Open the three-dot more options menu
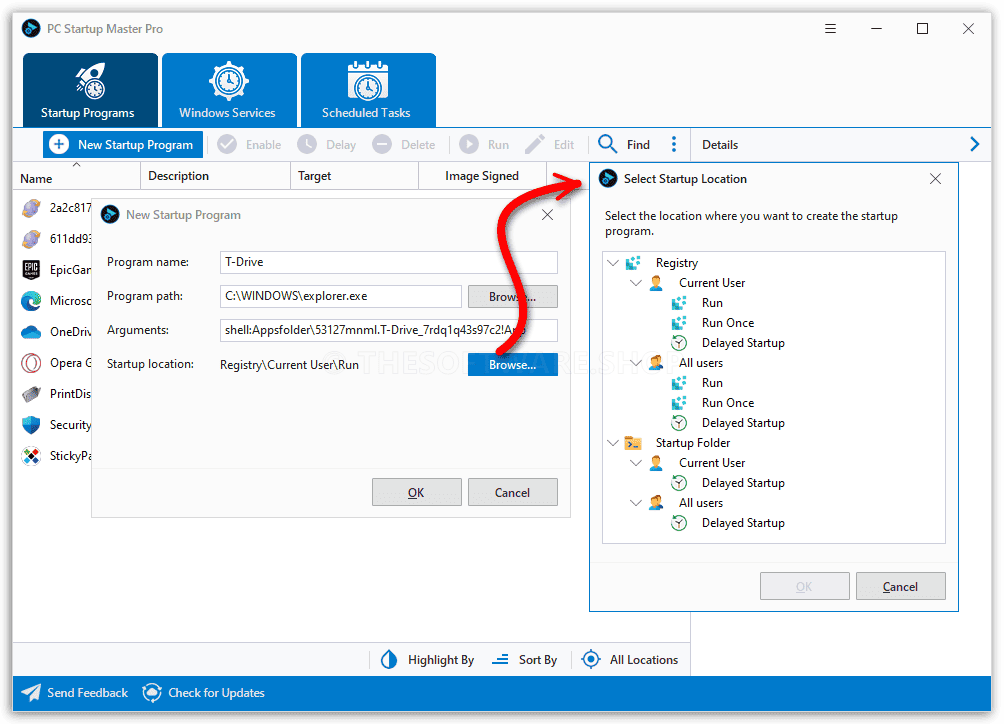 click(x=674, y=145)
